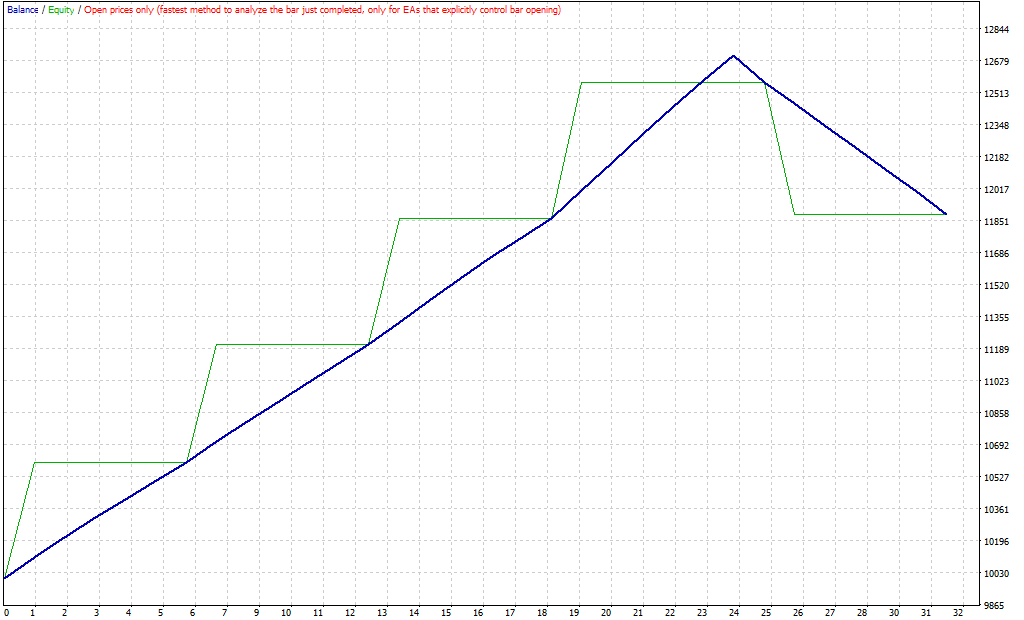Click the 11189 label on the vertical axis
The image size is (1024, 620).
point(996,350)
